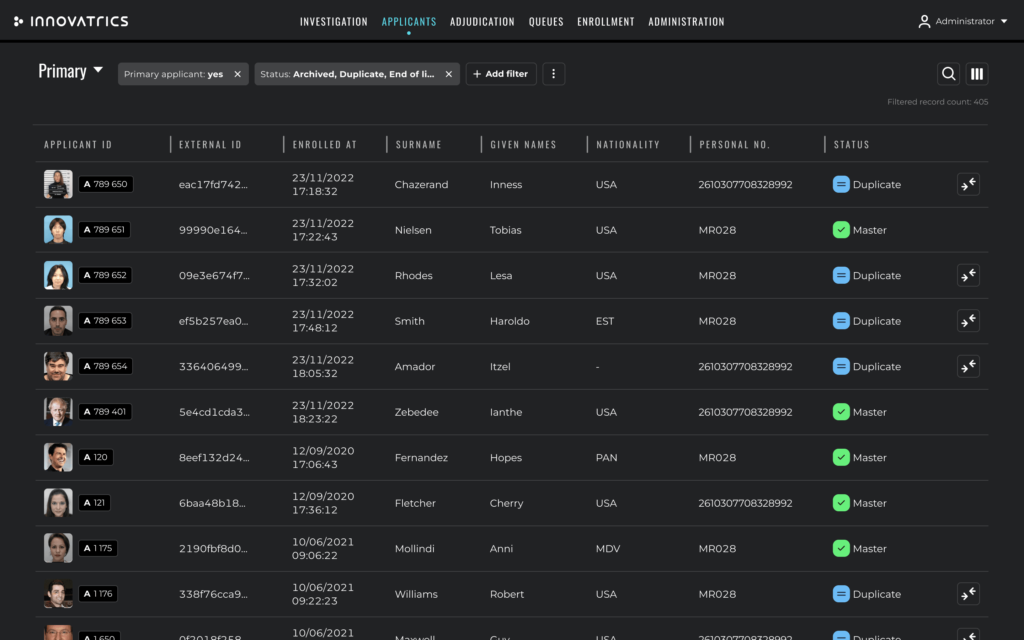
Task: Open the search icon
Action: [x=948, y=74]
